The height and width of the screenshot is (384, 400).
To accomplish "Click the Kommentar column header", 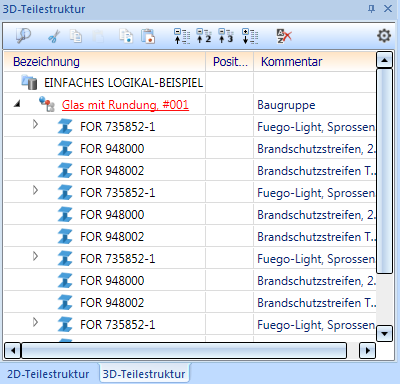I will [x=315, y=62].
